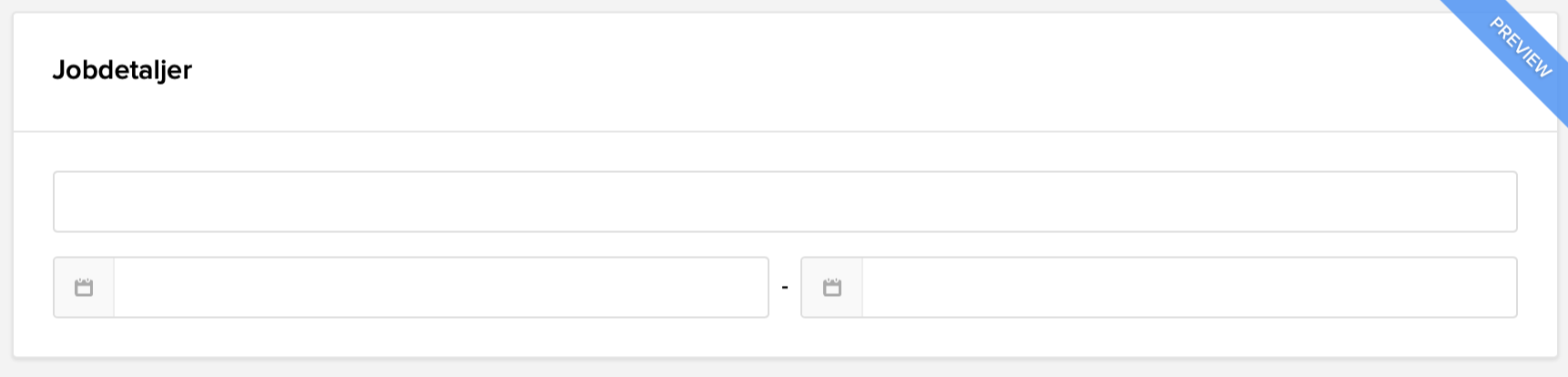
Task: Open the left calendar date picker
Action: pyautogui.click(x=84, y=288)
